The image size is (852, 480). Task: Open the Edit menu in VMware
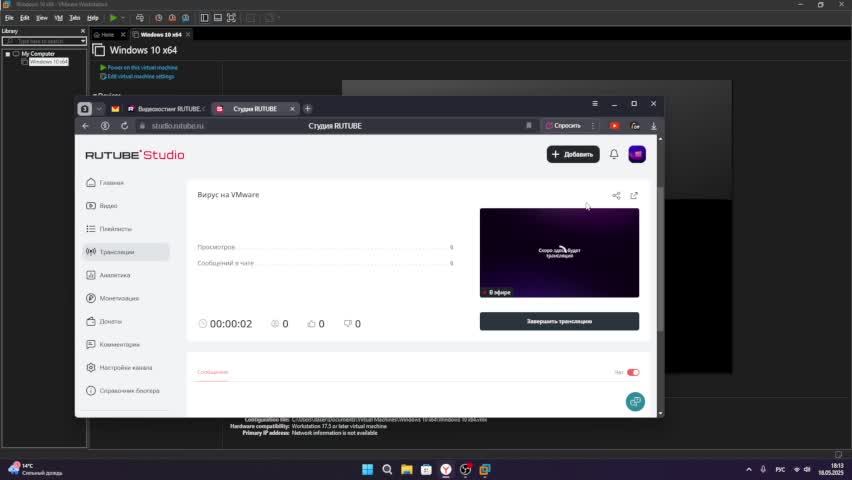[x=25, y=18]
